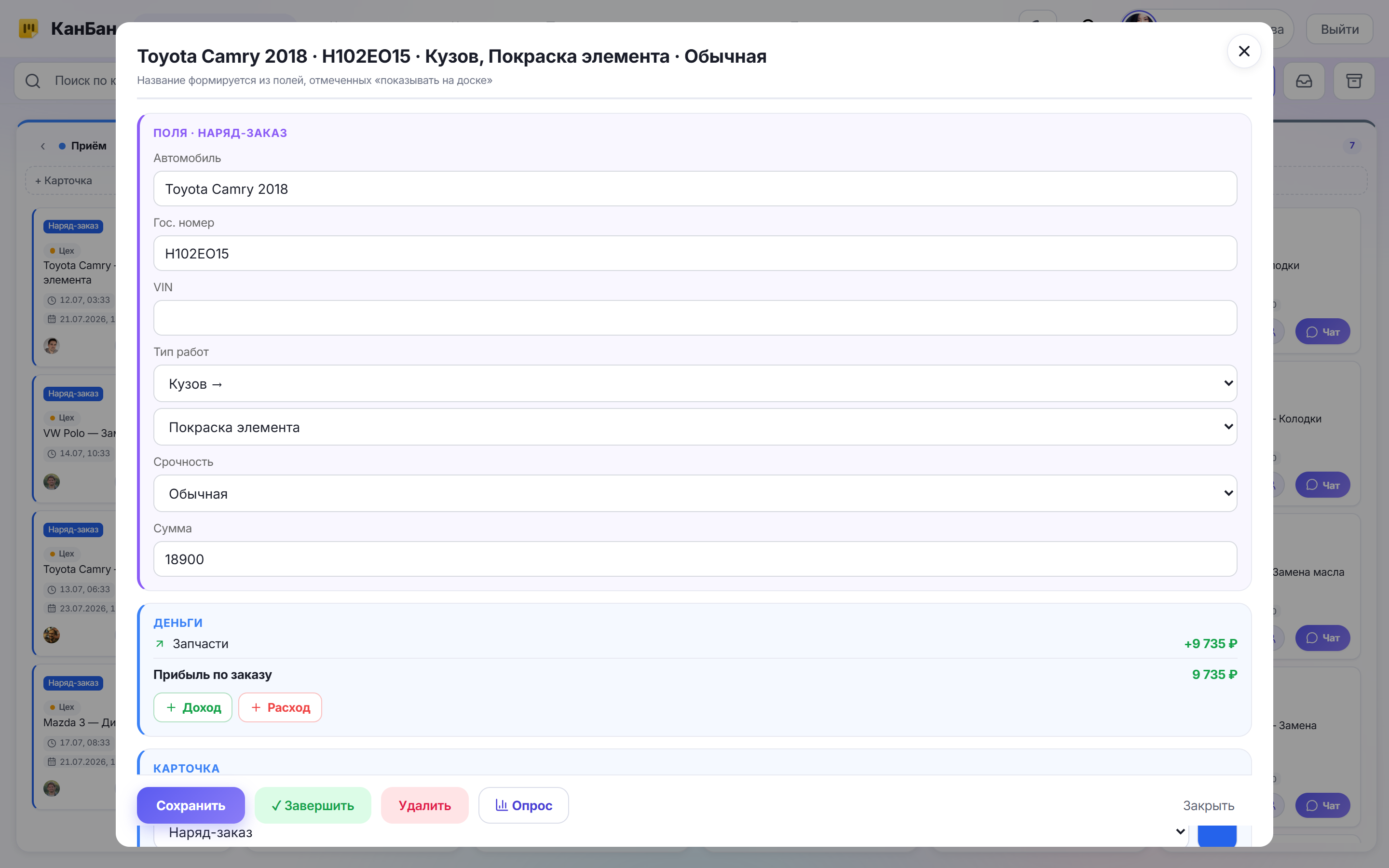This screenshot has width=1389, height=868.
Task: Click the KanBan logo icon
Action: 28,28
